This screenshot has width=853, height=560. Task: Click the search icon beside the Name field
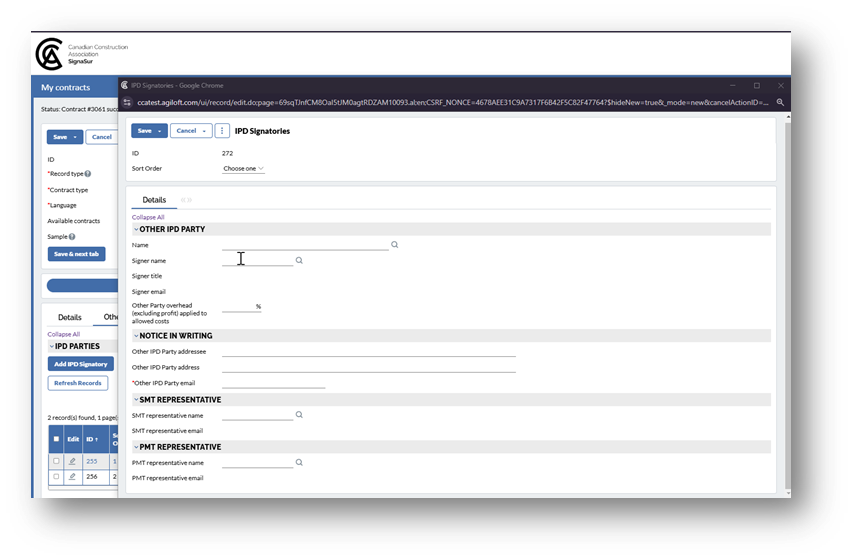394,244
